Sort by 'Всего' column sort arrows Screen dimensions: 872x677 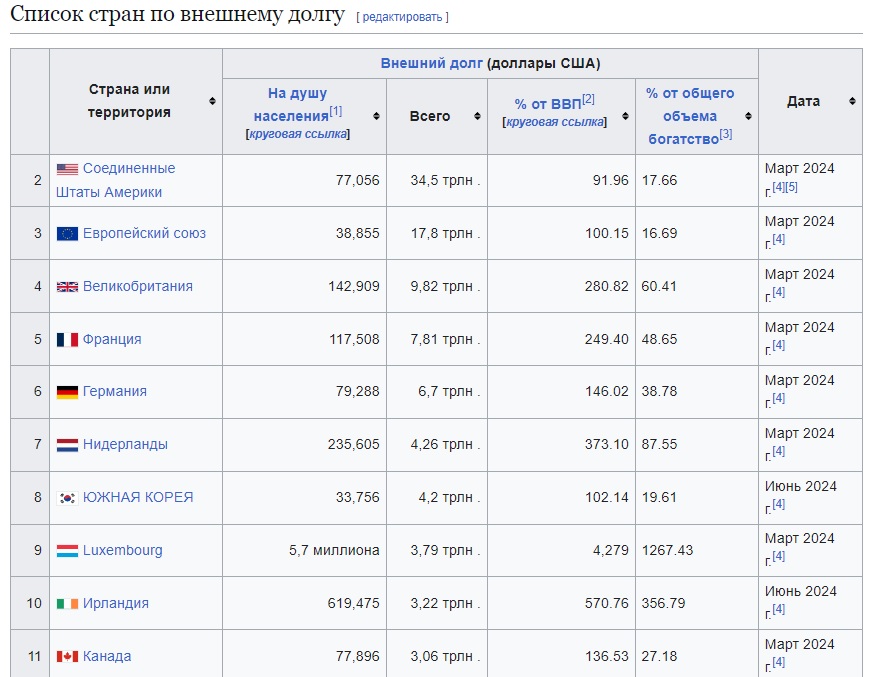pyautogui.click(x=477, y=116)
